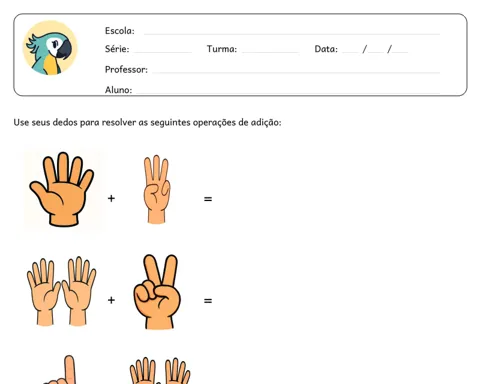Click the instruction text about adição
480x384 pixels.
(147, 122)
